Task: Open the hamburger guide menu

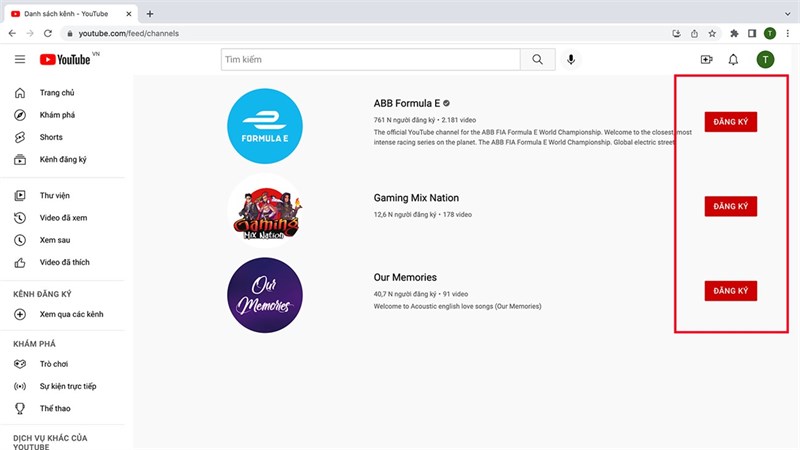Action: pos(20,60)
